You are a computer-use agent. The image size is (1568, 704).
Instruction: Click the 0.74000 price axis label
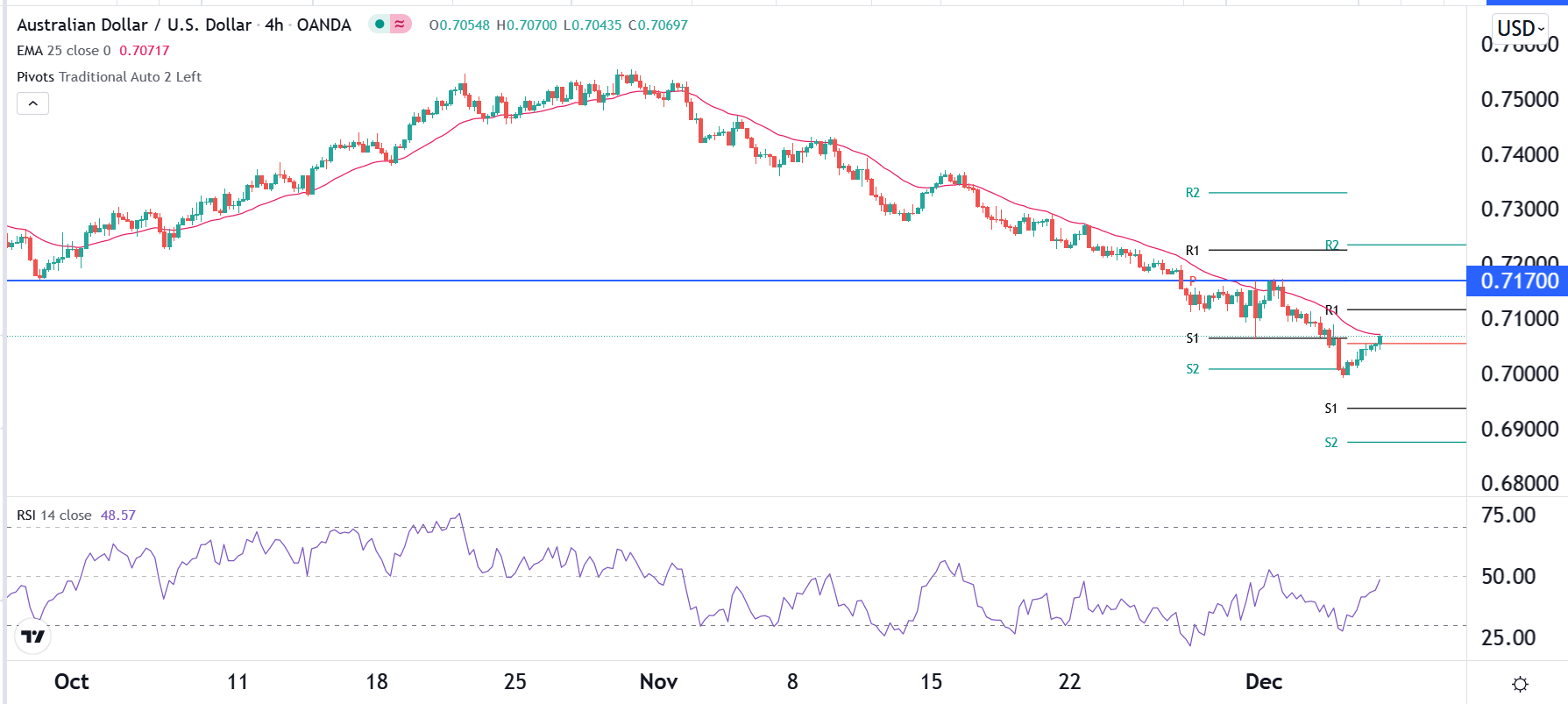(1520, 154)
